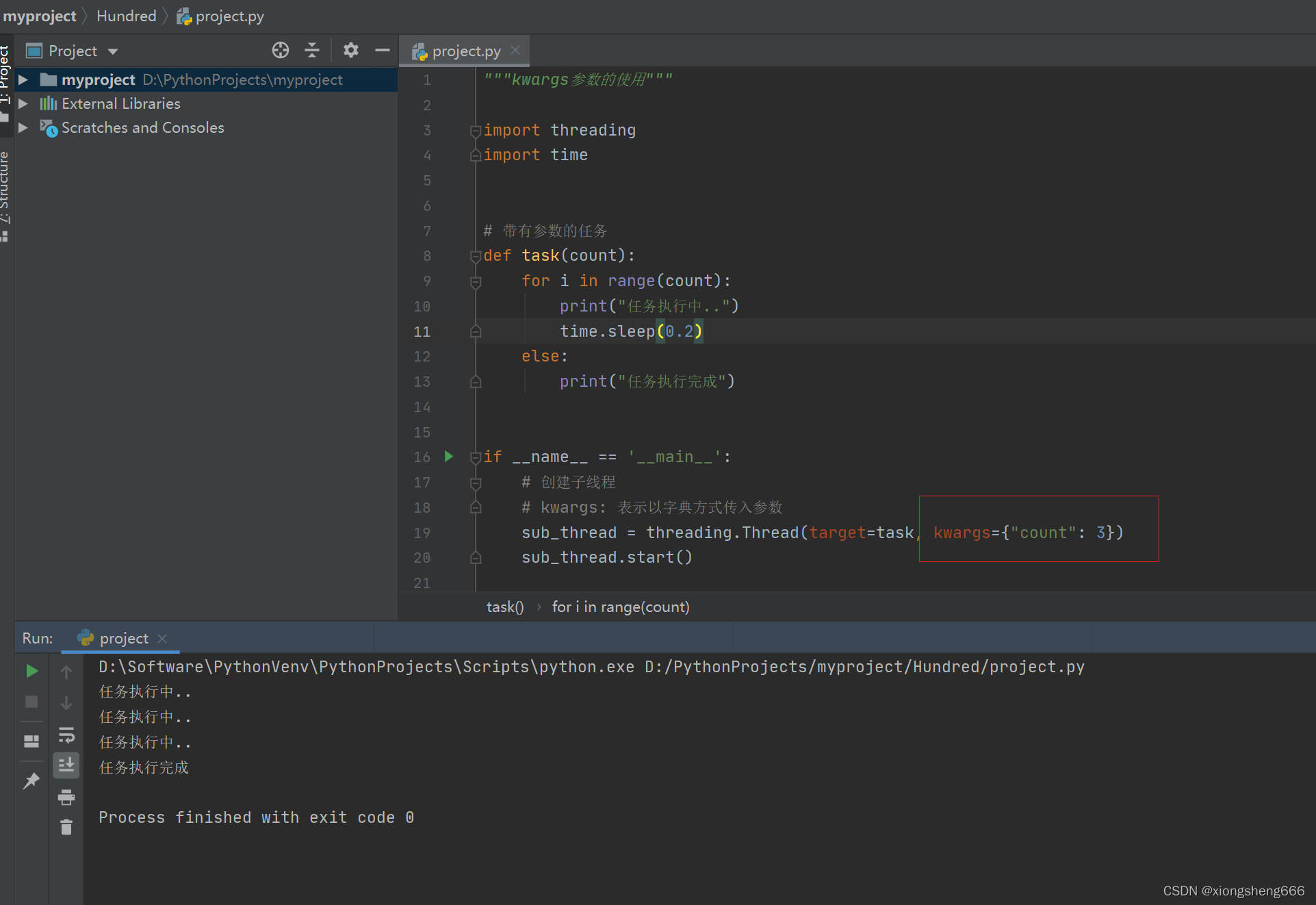Toggle soft-wrap in Run console
This screenshot has height=905, width=1316.
coord(66,735)
